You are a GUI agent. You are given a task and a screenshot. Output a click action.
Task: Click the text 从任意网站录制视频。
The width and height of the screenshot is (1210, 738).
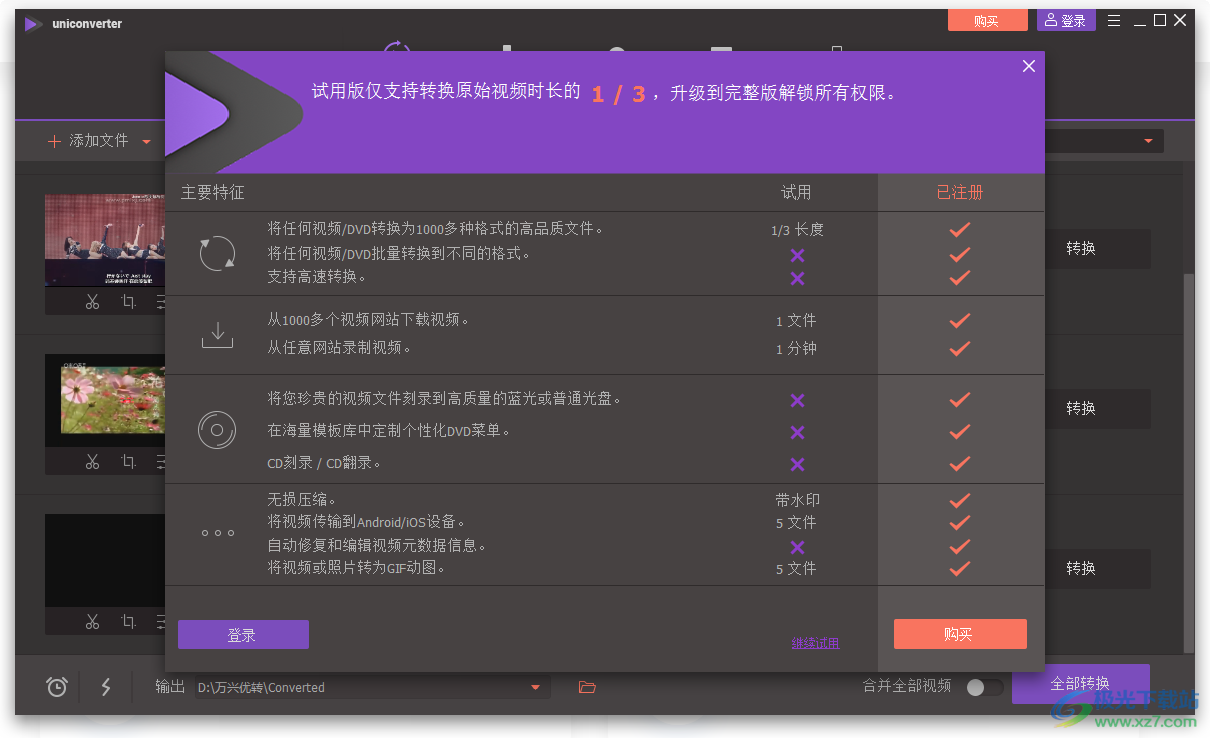[x=339, y=348]
